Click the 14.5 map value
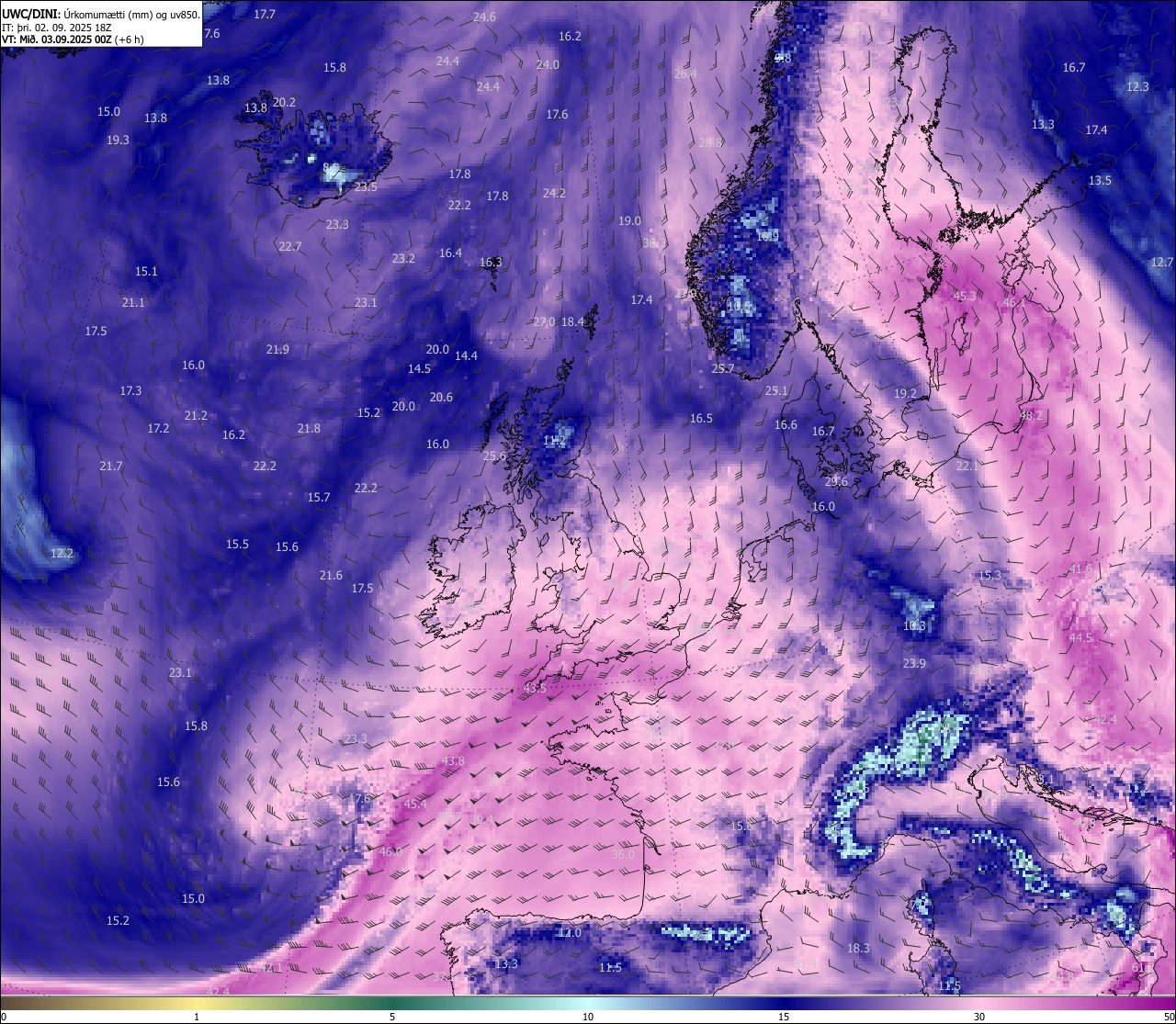 (419, 368)
